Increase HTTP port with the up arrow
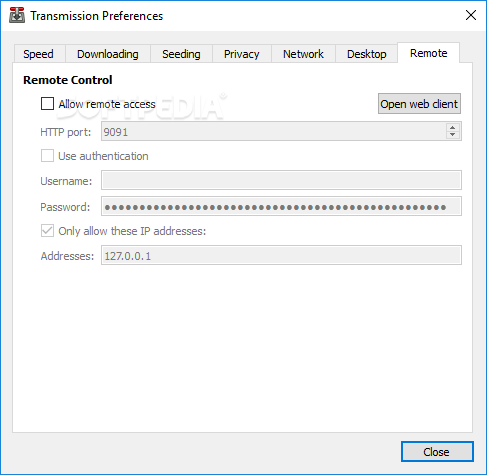Screen dimensions: 487x475 click(452, 127)
